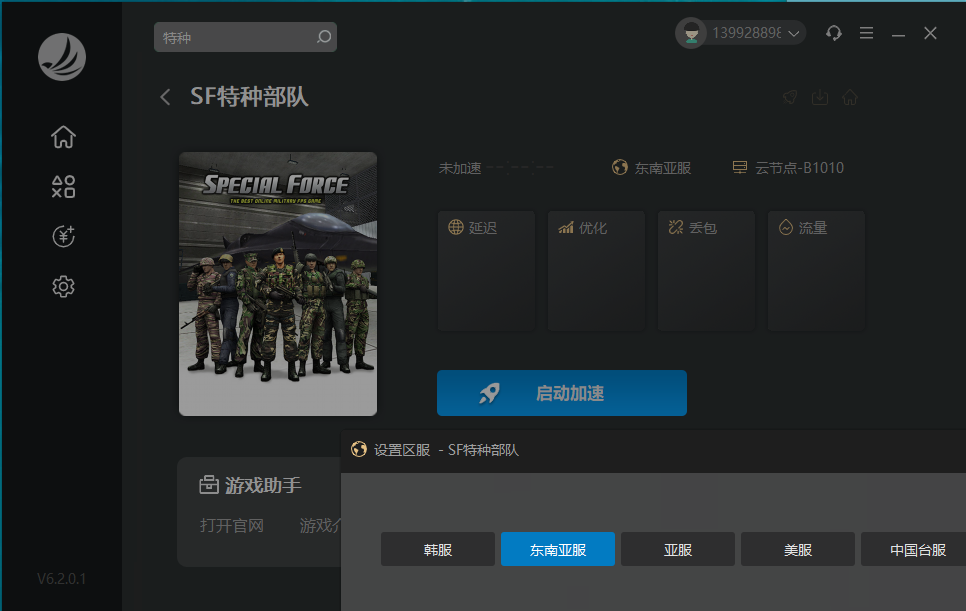The width and height of the screenshot is (966, 611).
Task: Click the Special Force game cover
Action: click(x=278, y=284)
